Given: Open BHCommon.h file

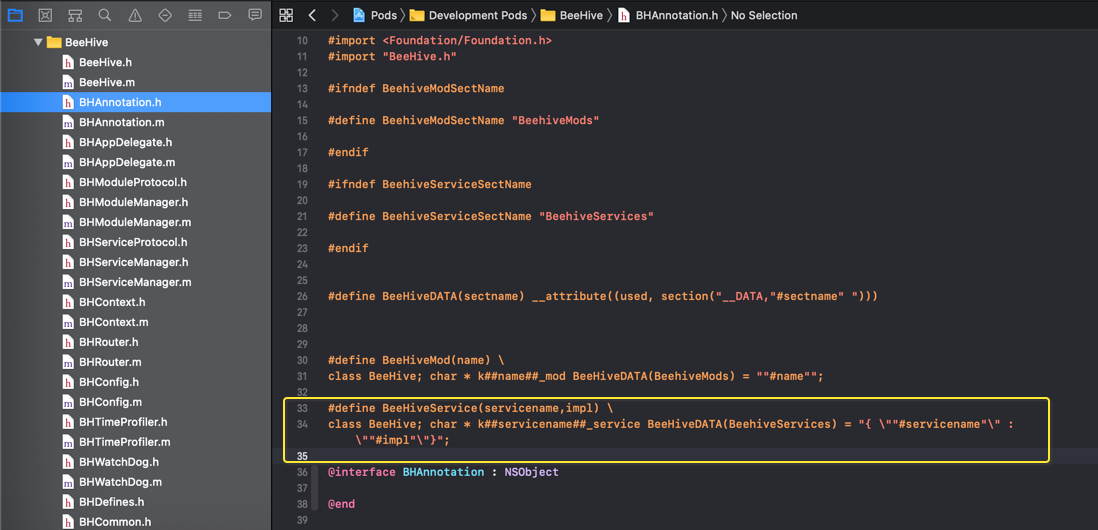Looking at the screenshot, I should [x=136, y=522].
